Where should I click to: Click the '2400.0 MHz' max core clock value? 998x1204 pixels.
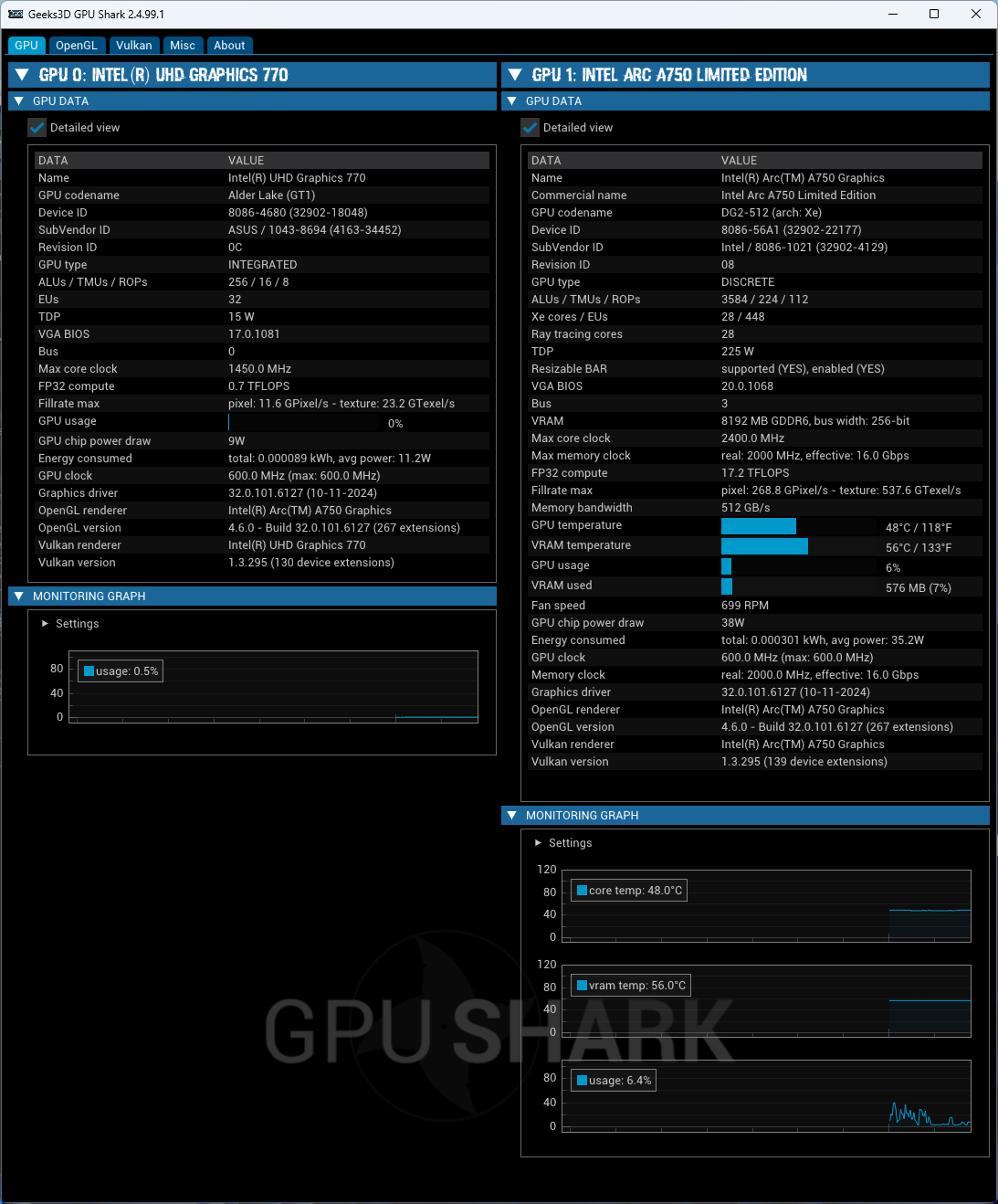pyautogui.click(x=752, y=438)
